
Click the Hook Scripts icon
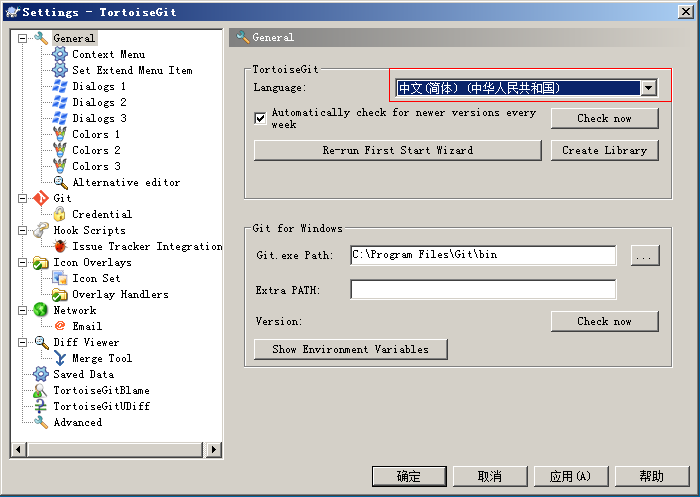(41, 230)
